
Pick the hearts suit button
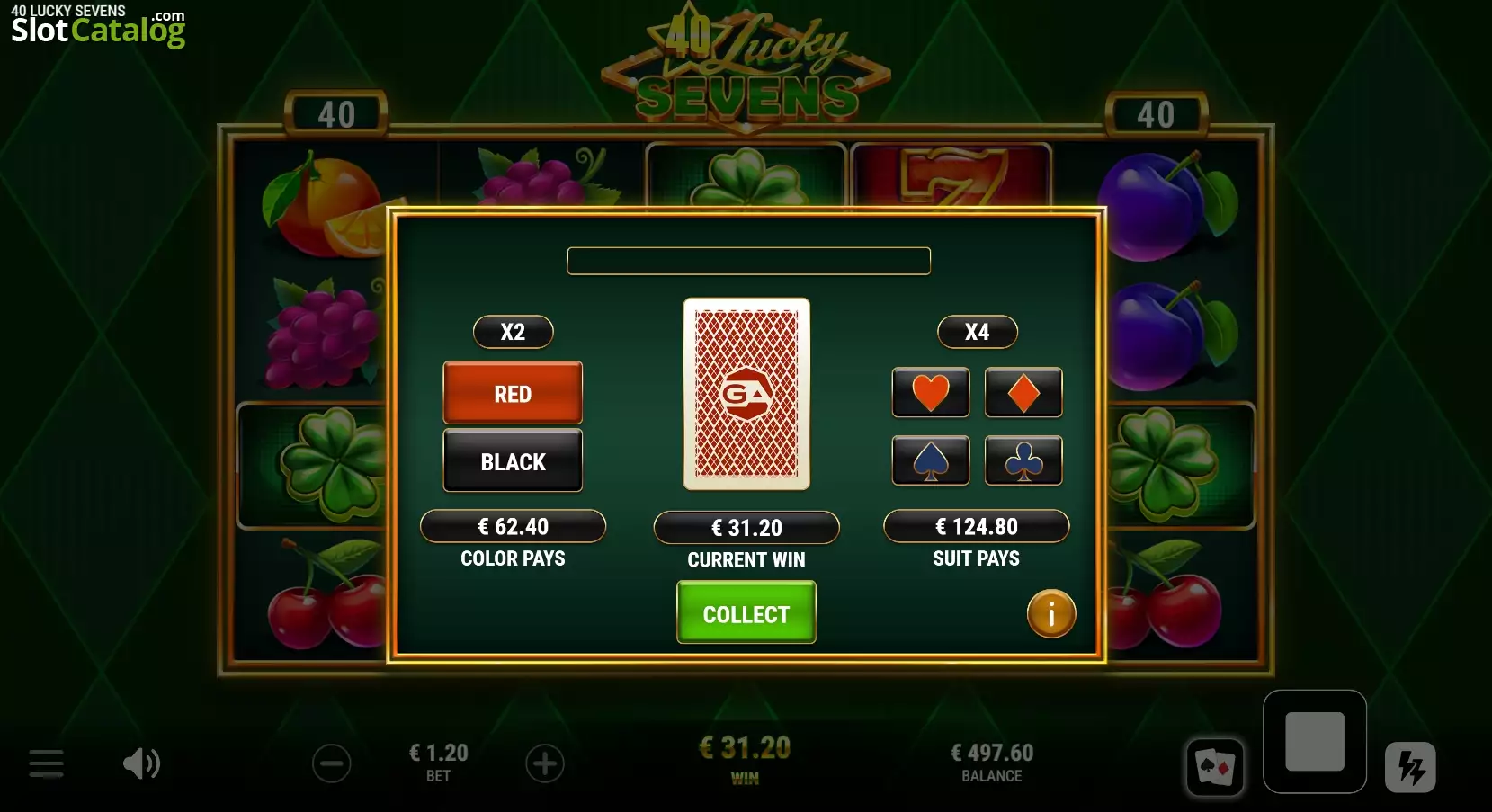930,392
